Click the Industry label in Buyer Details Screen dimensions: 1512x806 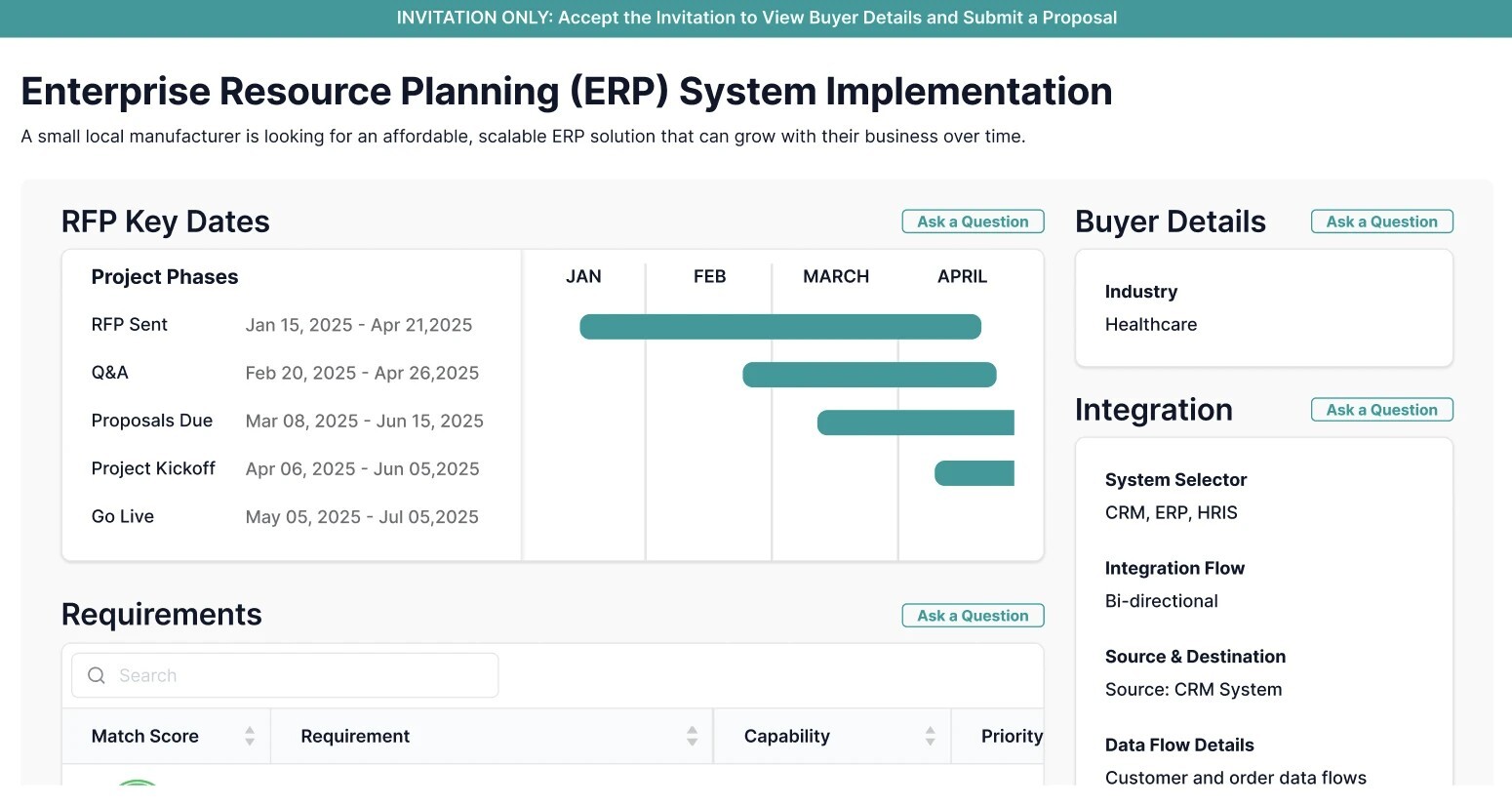(x=1141, y=292)
